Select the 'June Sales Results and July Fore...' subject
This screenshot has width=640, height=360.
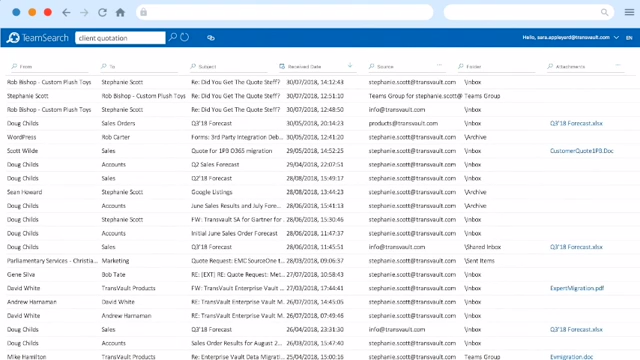[x=236, y=206]
